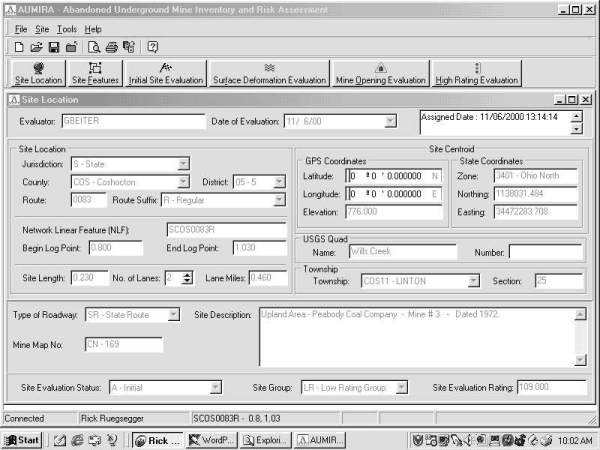Click the Print toolbar icon

112,47
